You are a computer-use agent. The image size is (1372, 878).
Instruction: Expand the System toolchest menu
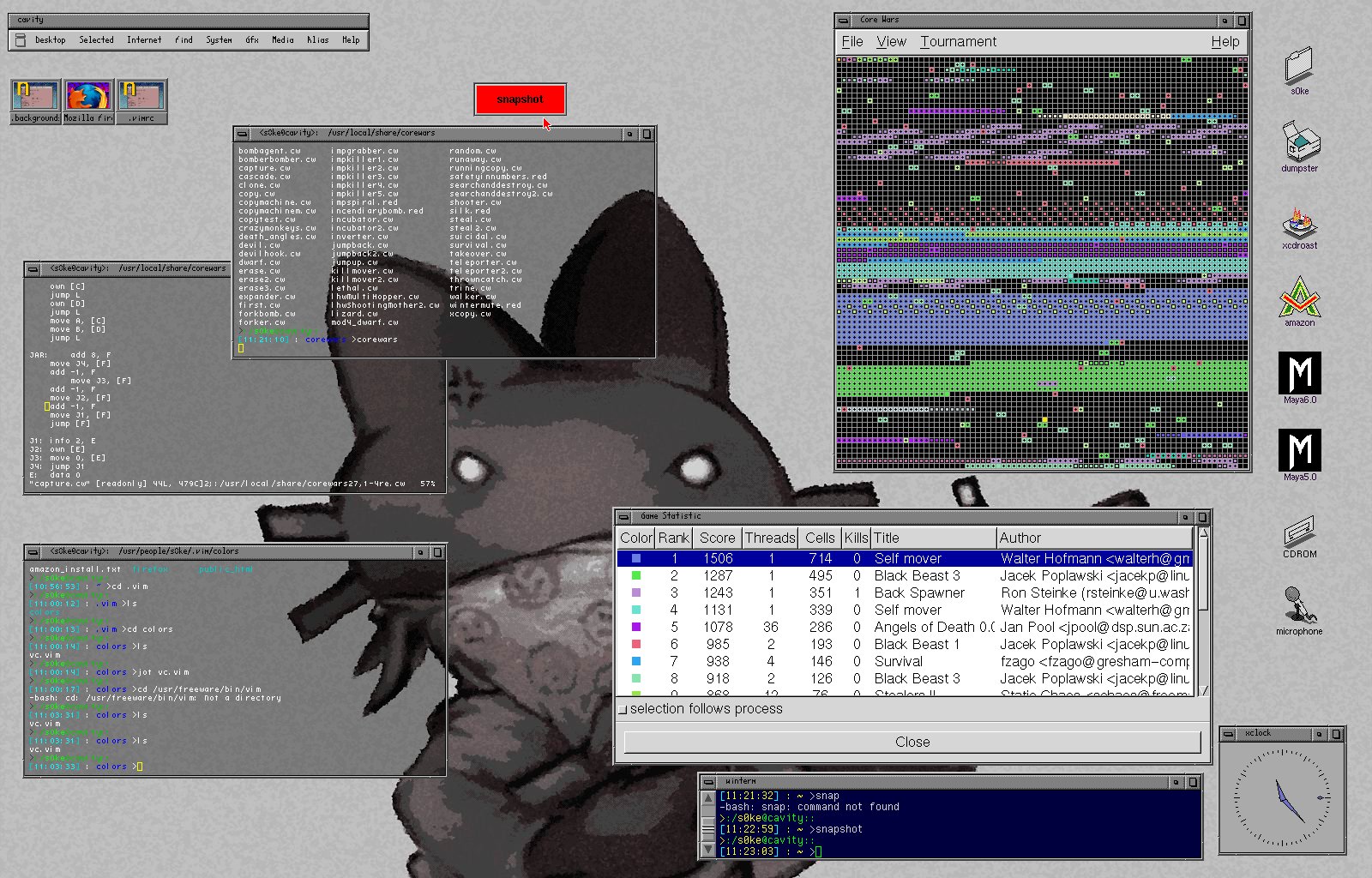[x=219, y=40]
